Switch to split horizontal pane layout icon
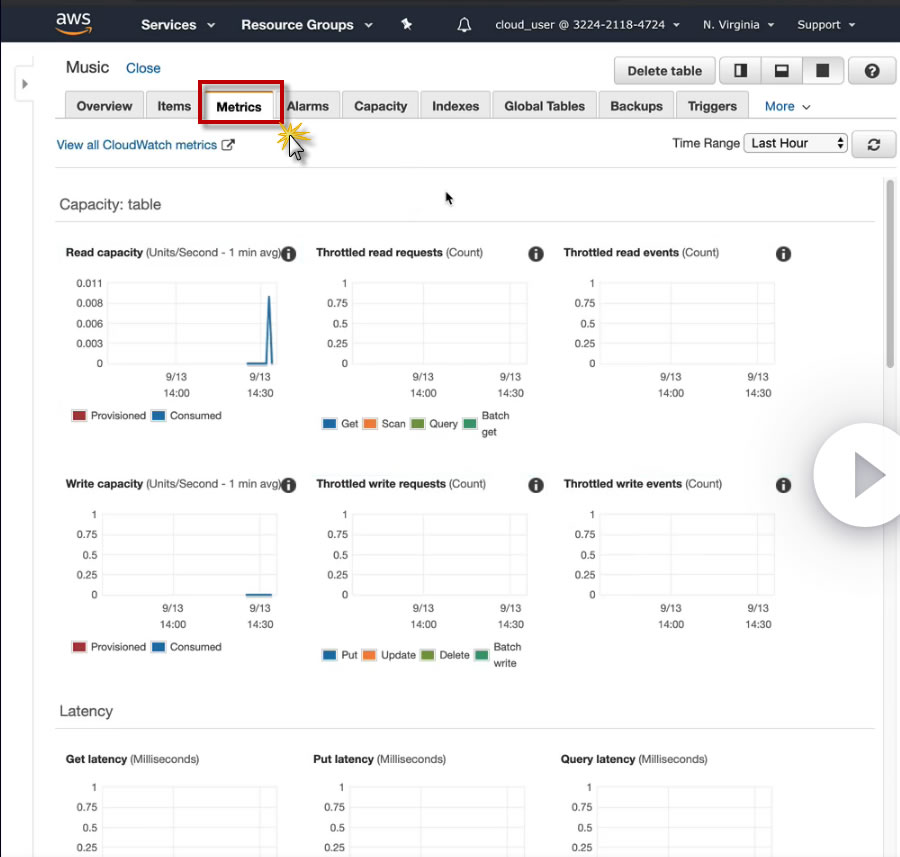The height and width of the screenshot is (857, 900). click(781, 71)
